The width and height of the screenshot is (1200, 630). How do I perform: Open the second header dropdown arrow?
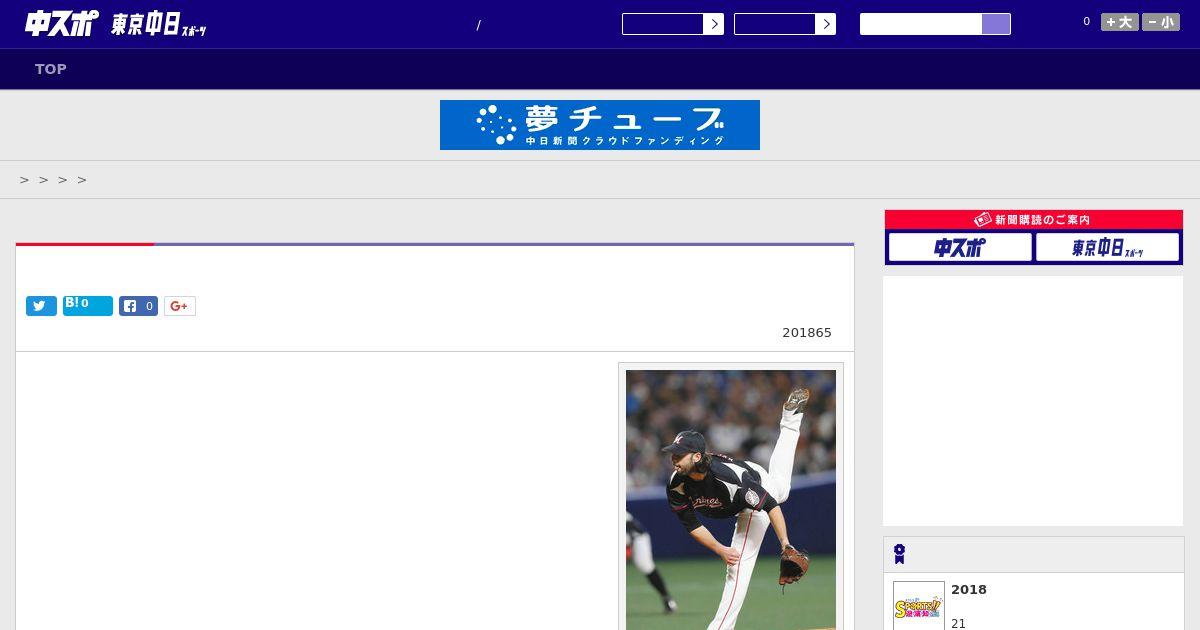pos(825,24)
